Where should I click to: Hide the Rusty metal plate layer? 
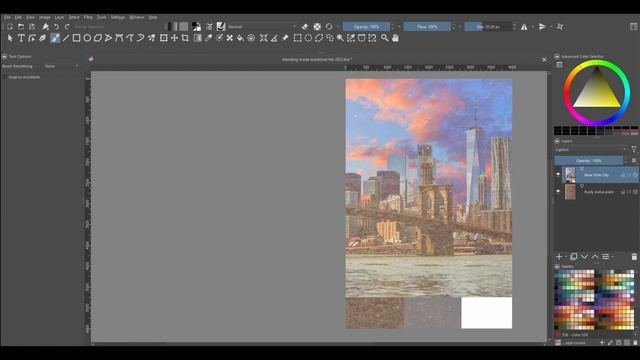pyautogui.click(x=558, y=191)
